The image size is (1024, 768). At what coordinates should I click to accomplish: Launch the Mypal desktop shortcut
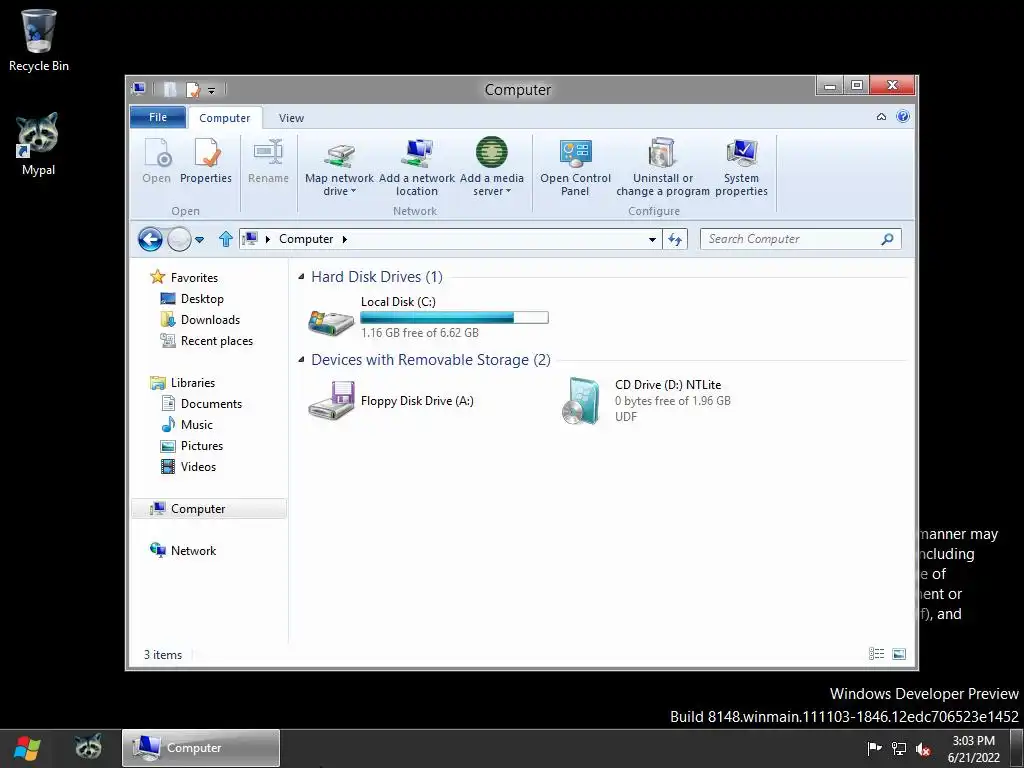pos(38,144)
